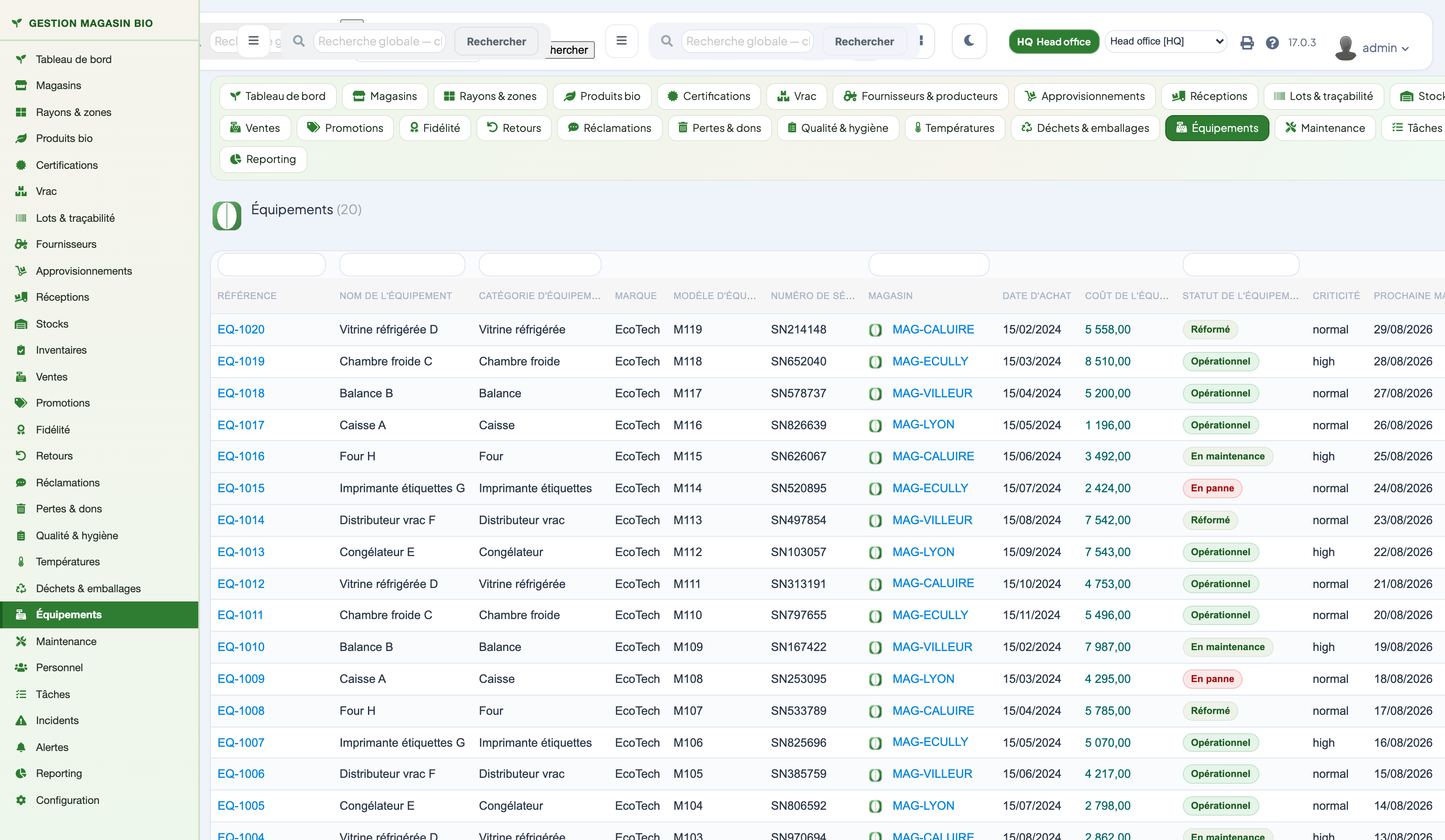Open Incidents in the sidebar
The image size is (1445, 840).
click(100, 720)
